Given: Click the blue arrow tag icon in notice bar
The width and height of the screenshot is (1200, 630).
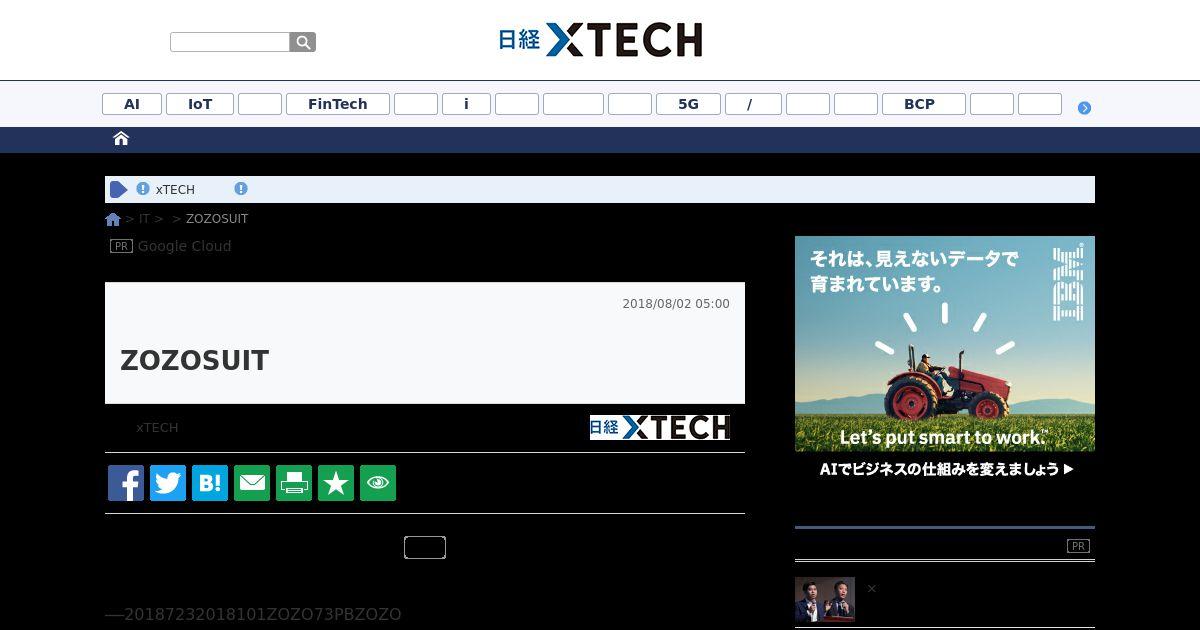Looking at the screenshot, I should [119, 189].
